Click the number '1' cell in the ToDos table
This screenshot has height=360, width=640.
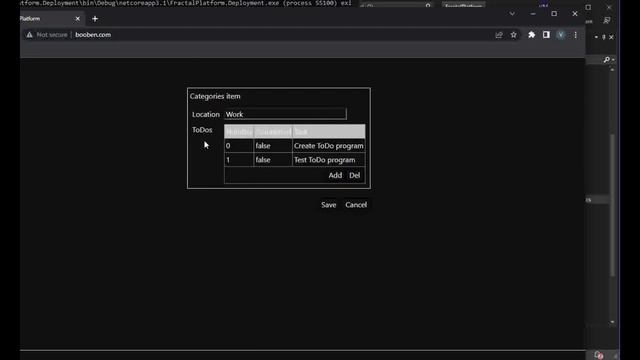point(239,160)
